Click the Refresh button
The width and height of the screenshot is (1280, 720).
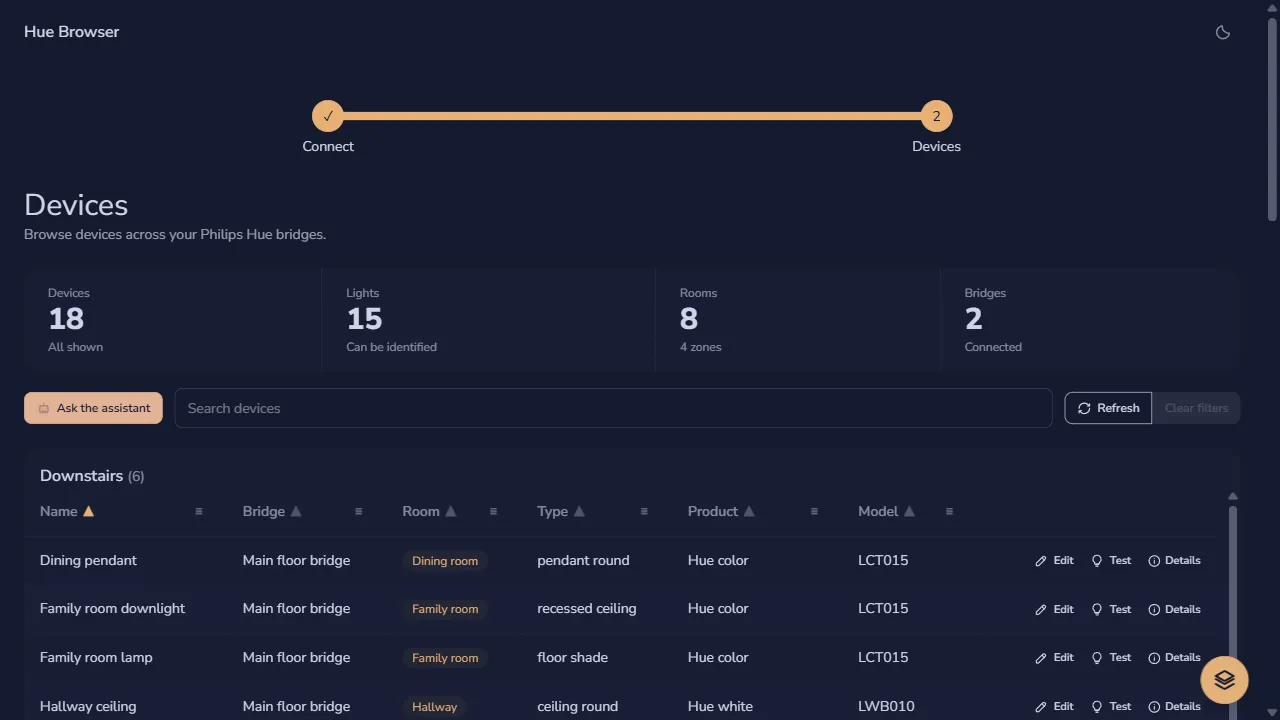click(1108, 408)
